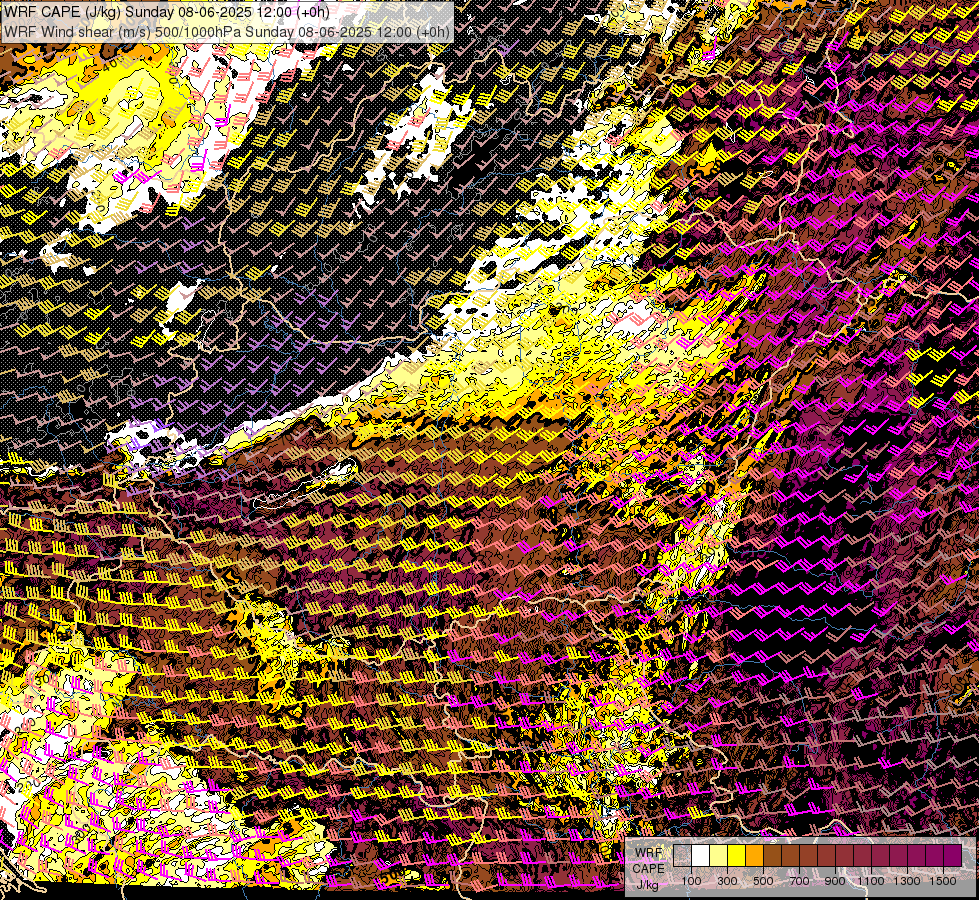This screenshot has height=900, width=979.
Task: Click the legend value 100
Action: coord(691,881)
